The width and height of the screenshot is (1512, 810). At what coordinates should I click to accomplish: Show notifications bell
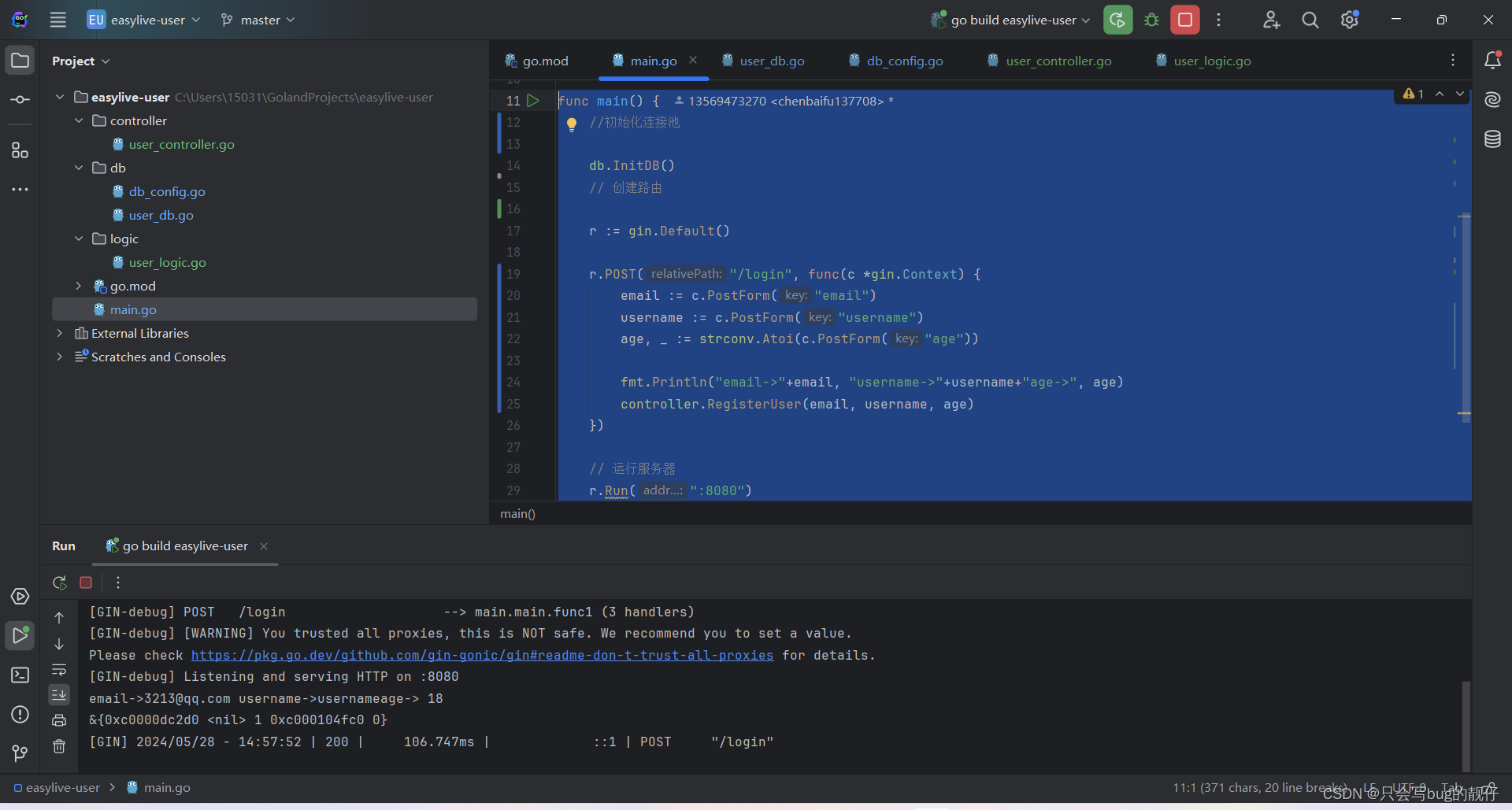pyautogui.click(x=1492, y=61)
